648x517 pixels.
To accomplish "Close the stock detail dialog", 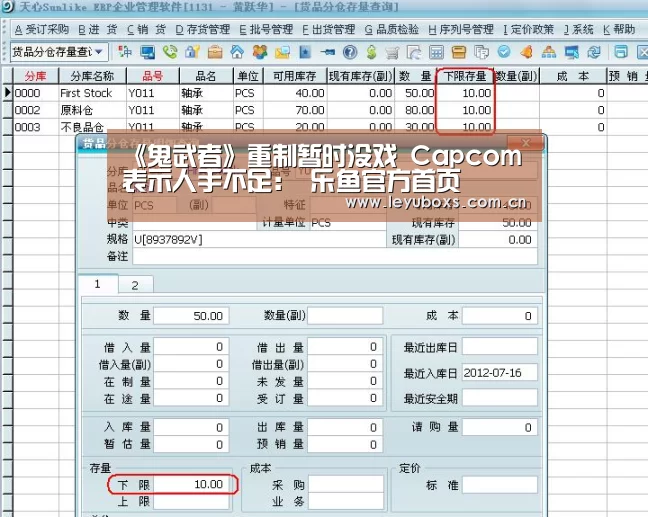I will 526,143.
